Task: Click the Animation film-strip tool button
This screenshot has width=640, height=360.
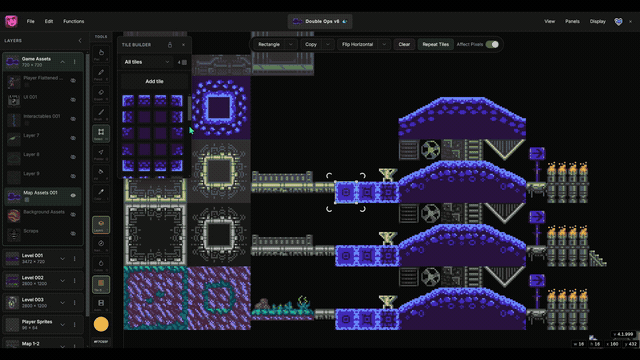Action: tap(101, 304)
